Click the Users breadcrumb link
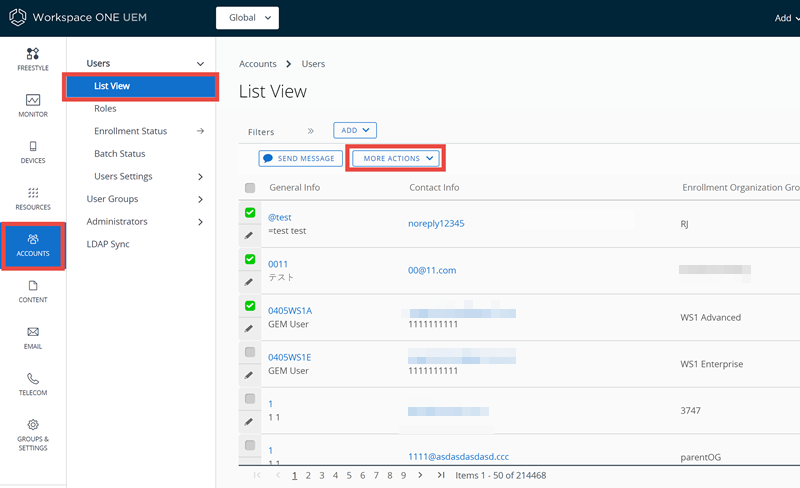This screenshot has height=488, width=800. [x=313, y=64]
